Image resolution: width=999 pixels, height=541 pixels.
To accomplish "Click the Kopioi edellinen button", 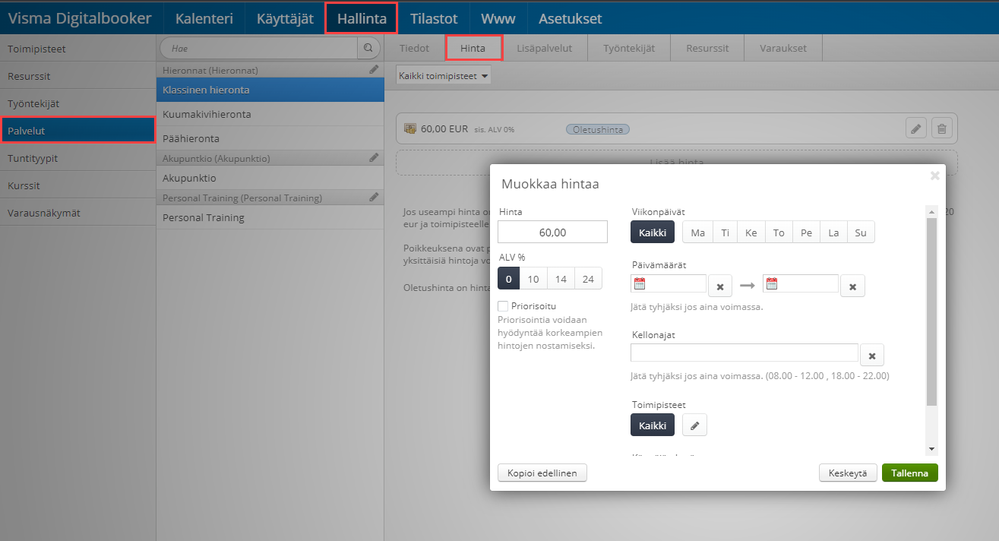I will coord(542,473).
